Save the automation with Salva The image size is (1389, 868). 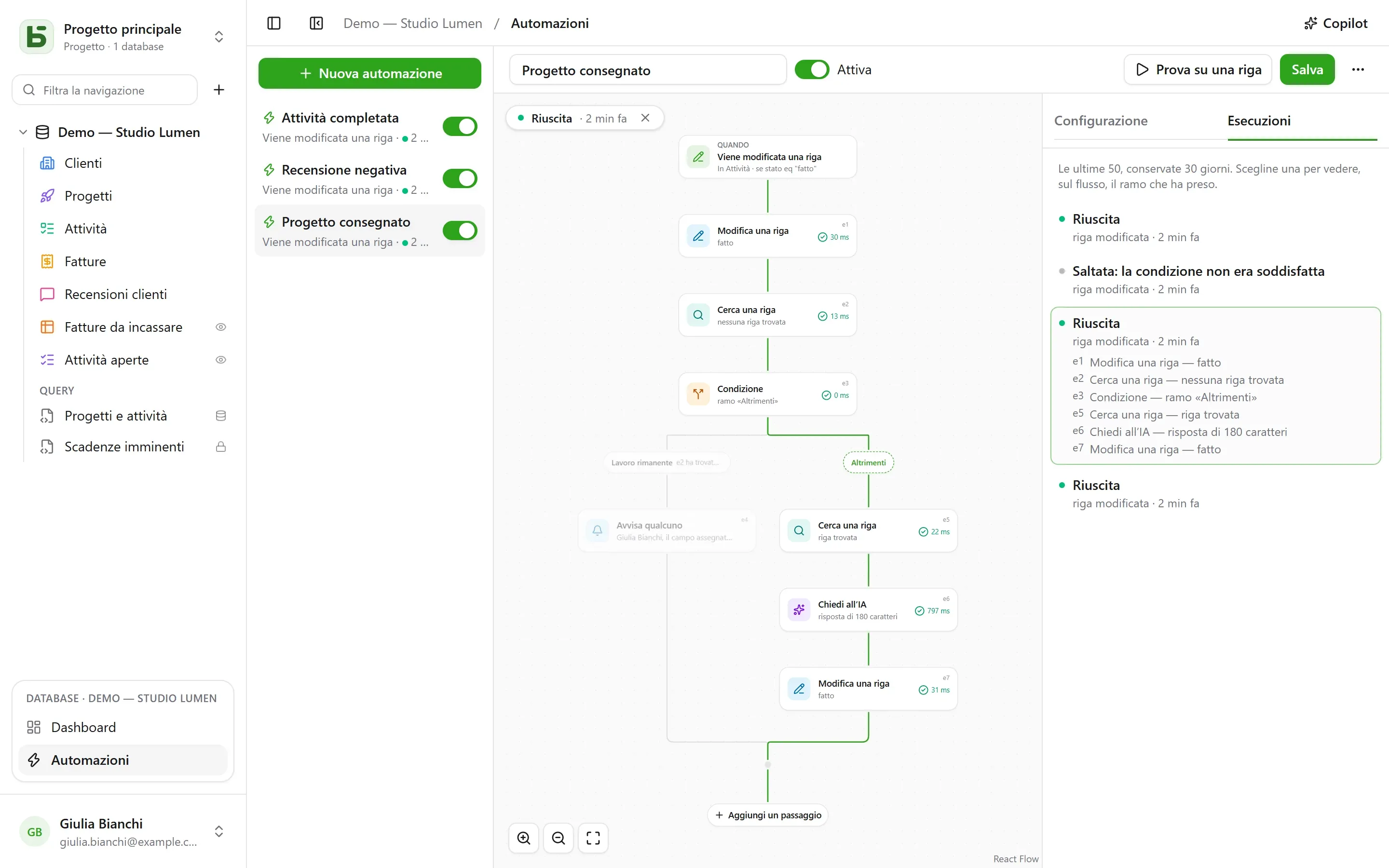1307,69
